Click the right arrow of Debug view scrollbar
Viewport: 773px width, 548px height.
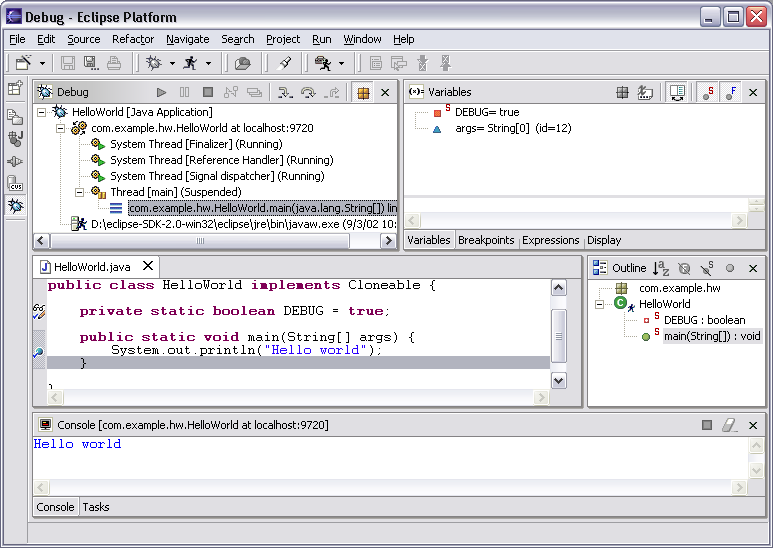click(x=388, y=240)
